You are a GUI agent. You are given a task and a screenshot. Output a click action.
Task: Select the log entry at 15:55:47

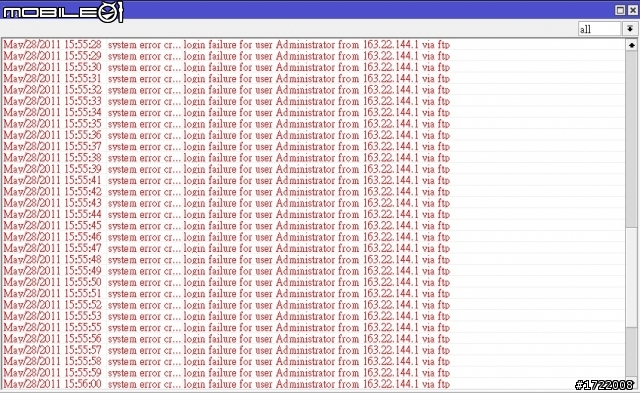tap(313, 249)
